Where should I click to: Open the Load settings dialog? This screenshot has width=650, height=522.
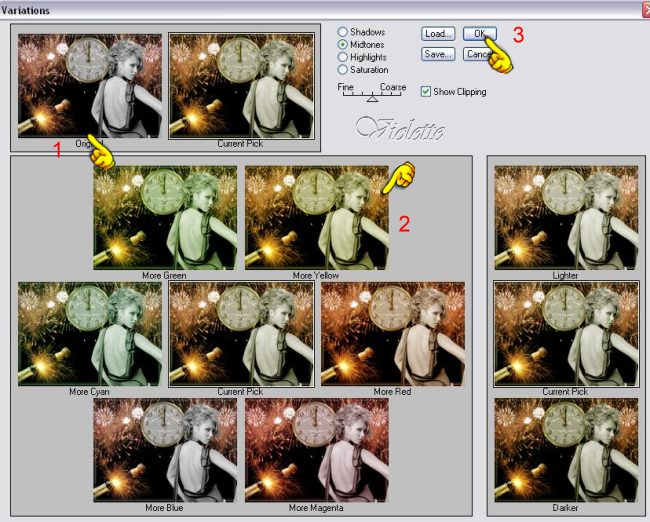point(438,33)
